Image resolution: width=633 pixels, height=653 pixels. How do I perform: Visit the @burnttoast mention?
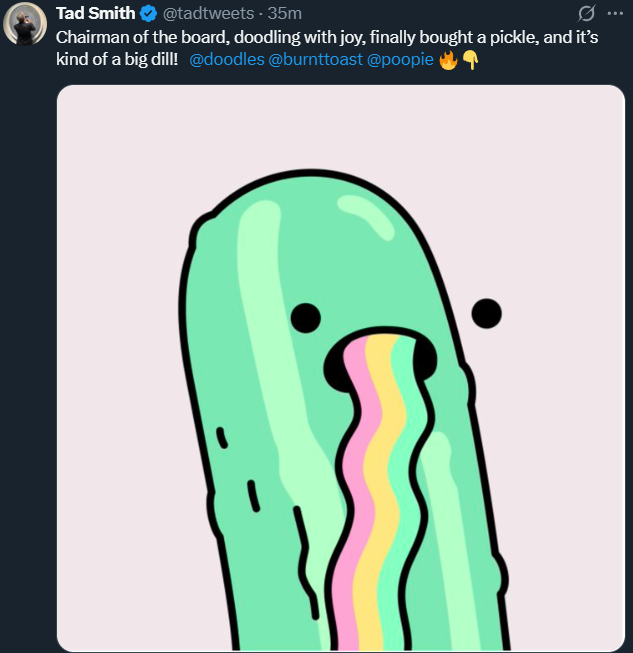tap(316, 60)
